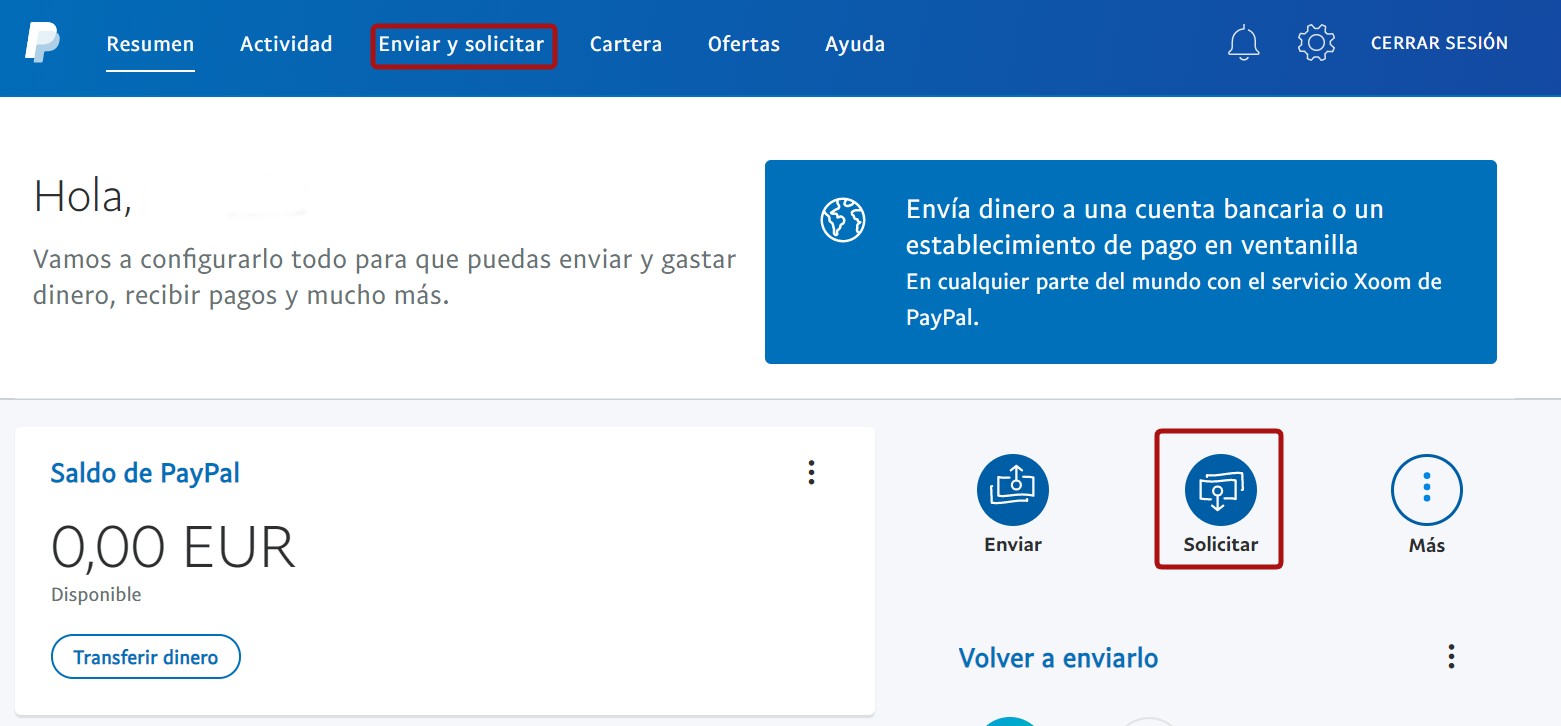Open Saldo de PayPal three-dot menu

tap(812, 472)
